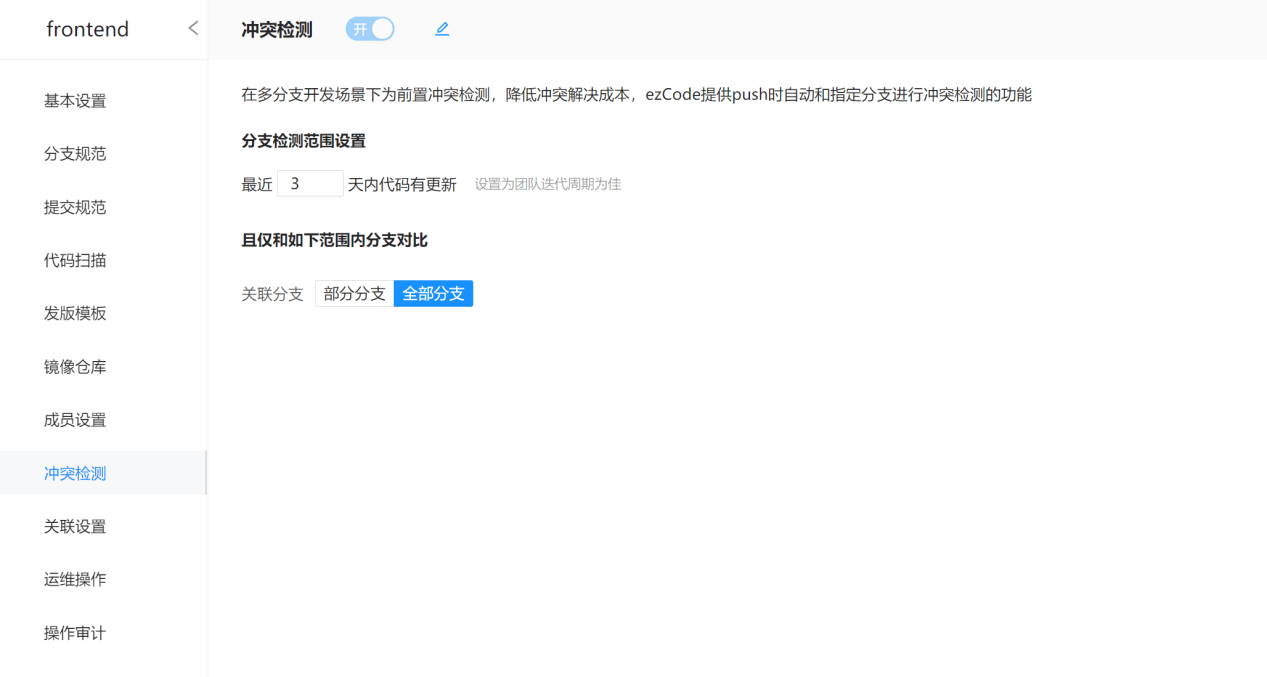Open 成员设置 in the sidebar

pos(75,420)
